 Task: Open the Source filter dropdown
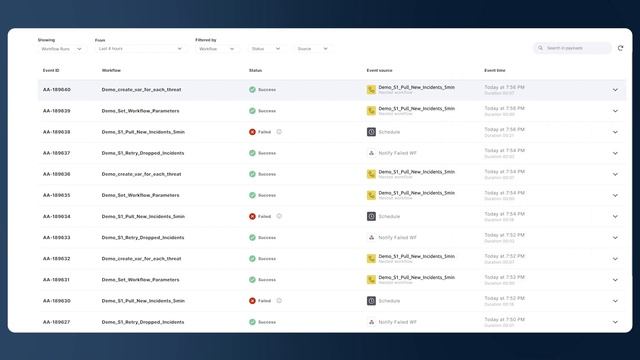click(x=312, y=49)
